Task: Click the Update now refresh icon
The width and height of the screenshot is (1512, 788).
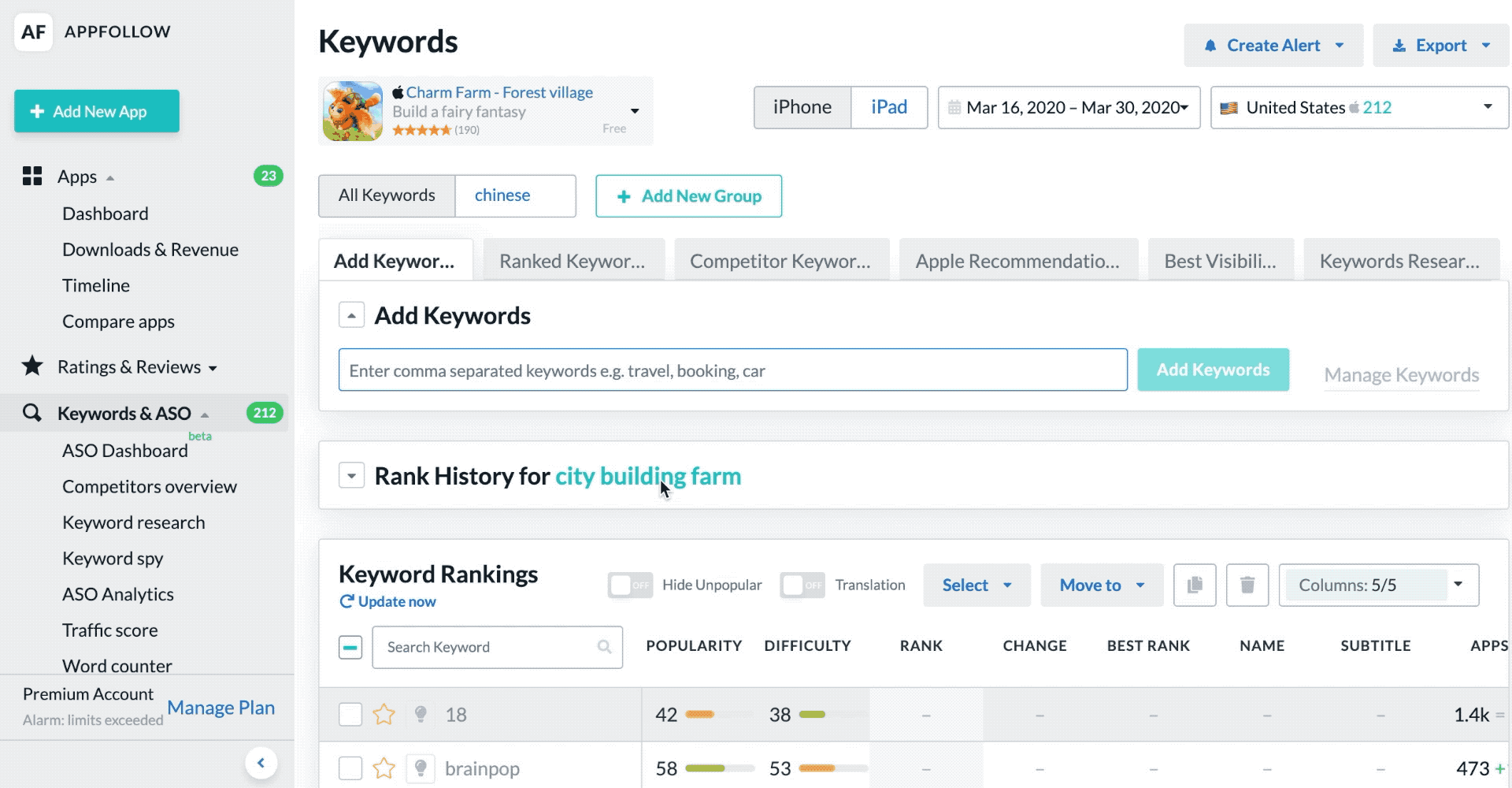Action: tap(346, 602)
